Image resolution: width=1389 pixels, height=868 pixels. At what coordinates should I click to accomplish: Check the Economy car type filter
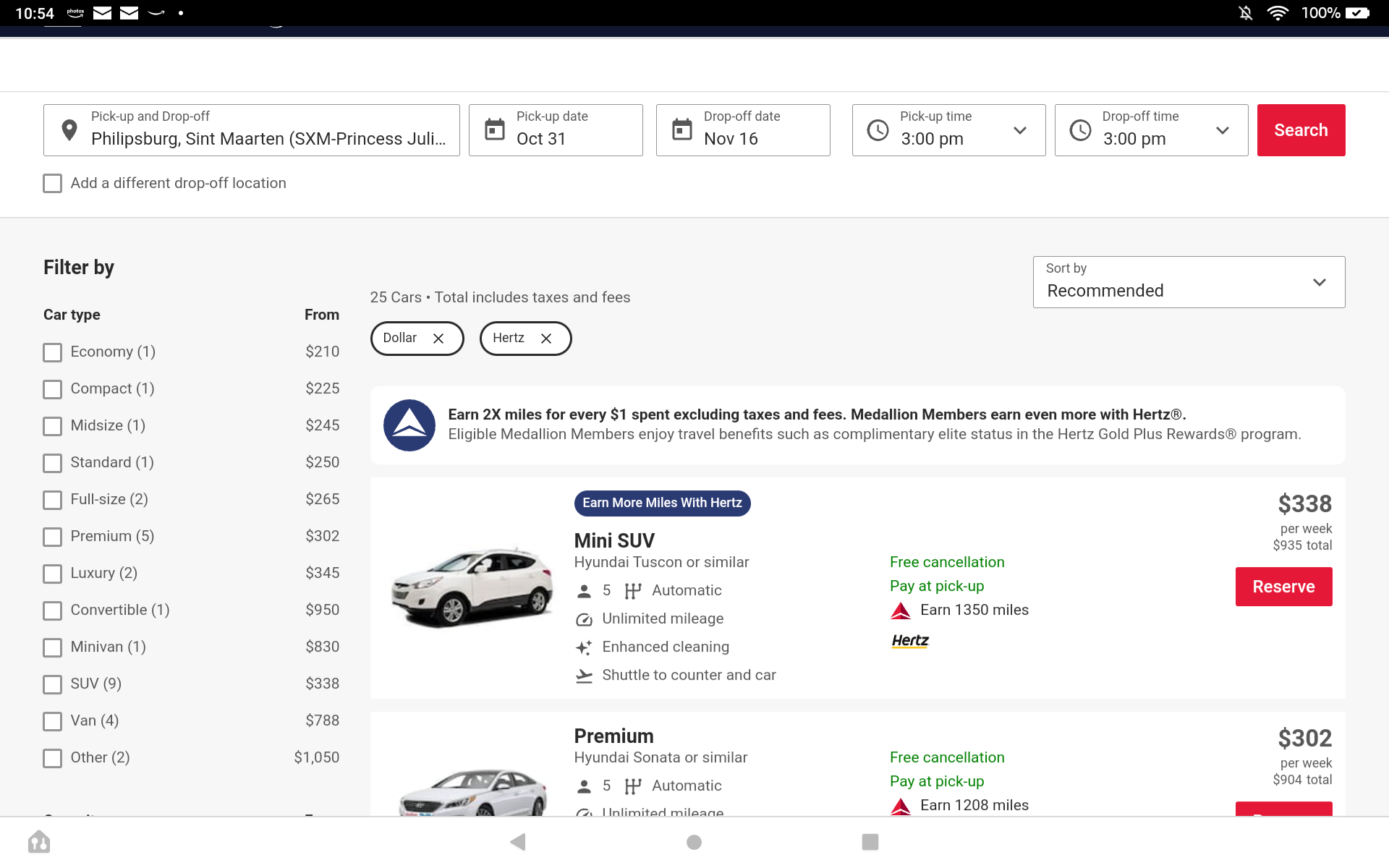click(53, 352)
